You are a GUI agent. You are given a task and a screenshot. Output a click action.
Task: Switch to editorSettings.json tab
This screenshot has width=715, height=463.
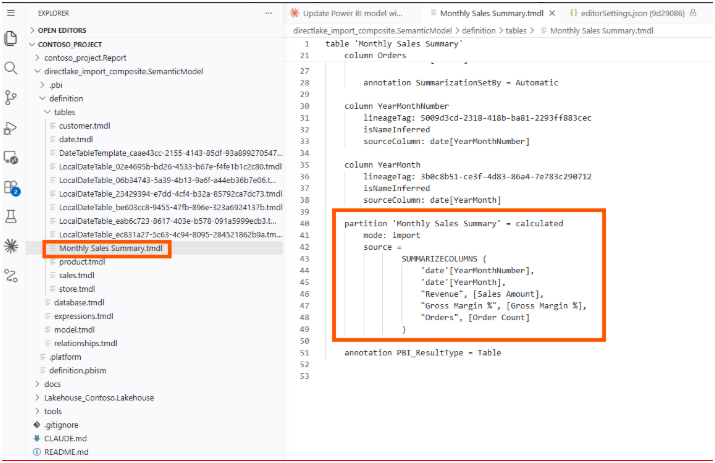[633, 13]
